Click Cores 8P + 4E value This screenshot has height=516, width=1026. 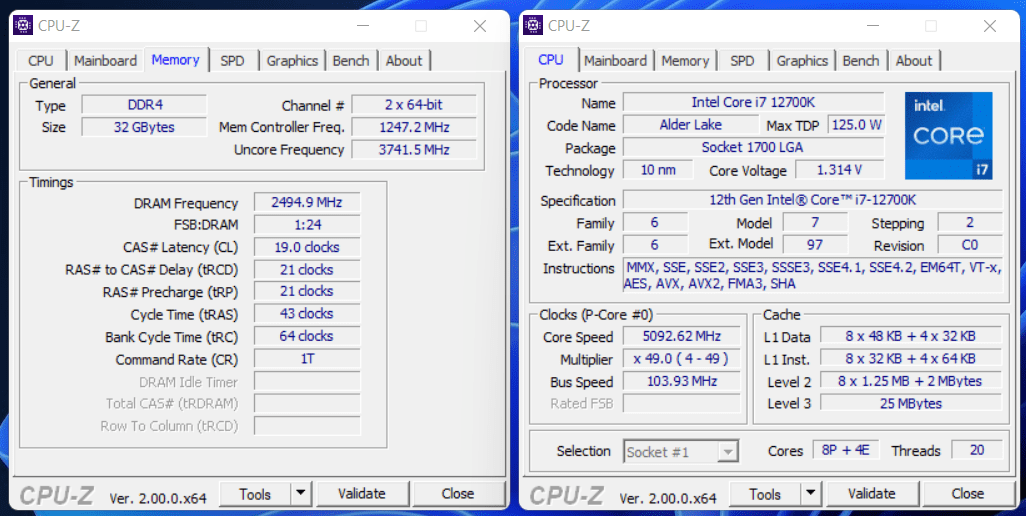(x=846, y=450)
